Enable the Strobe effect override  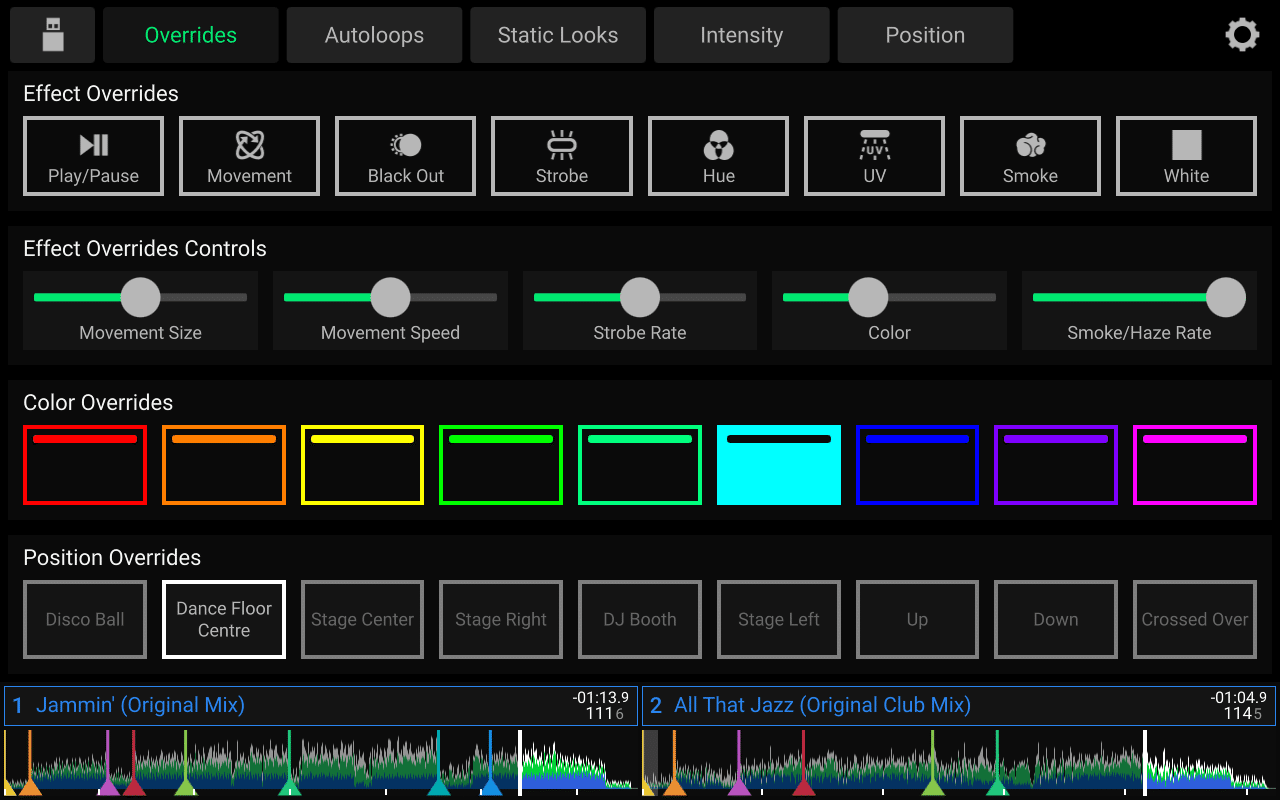[x=561, y=156]
